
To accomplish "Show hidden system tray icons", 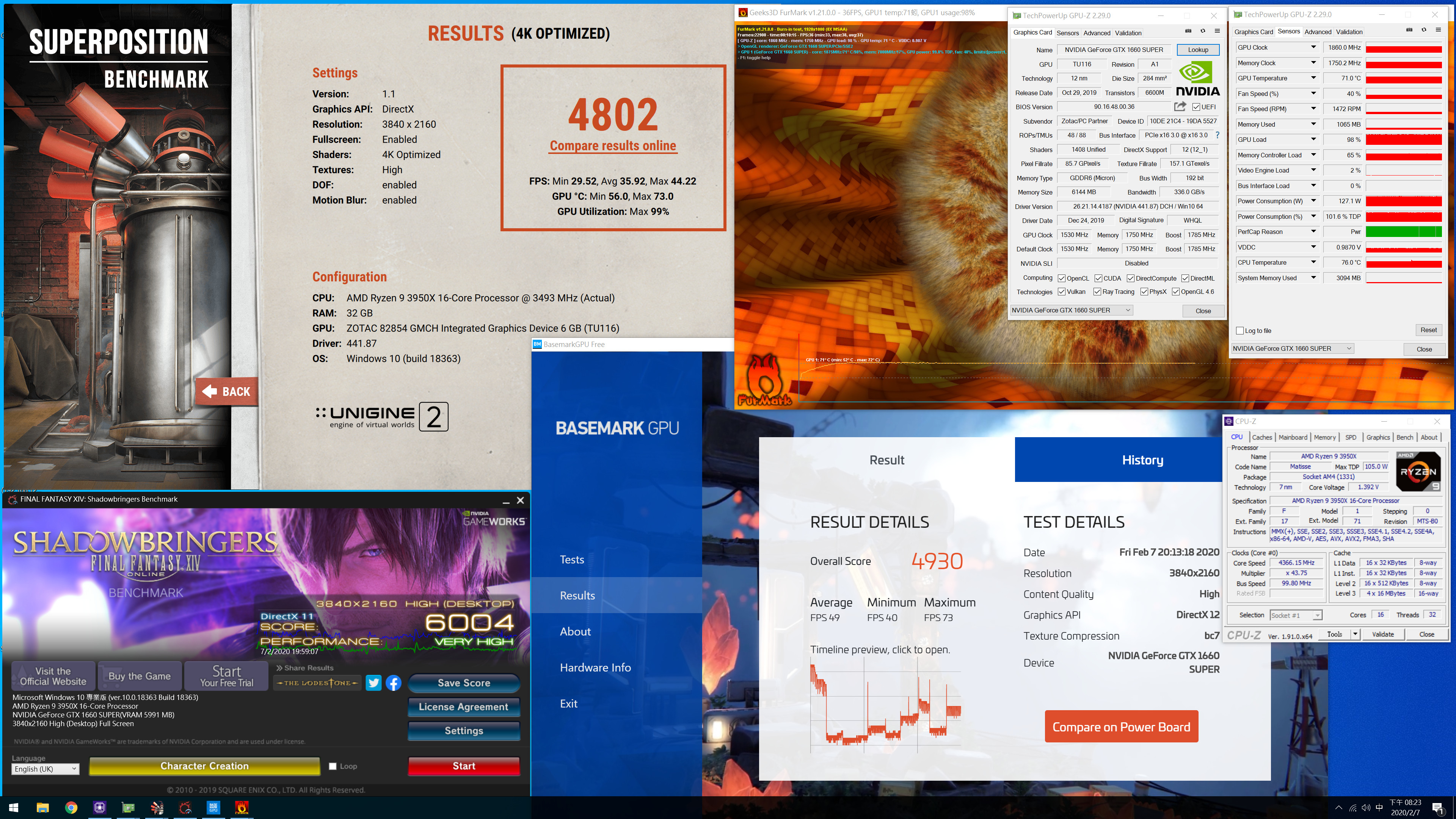I will tap(1338, 808).
